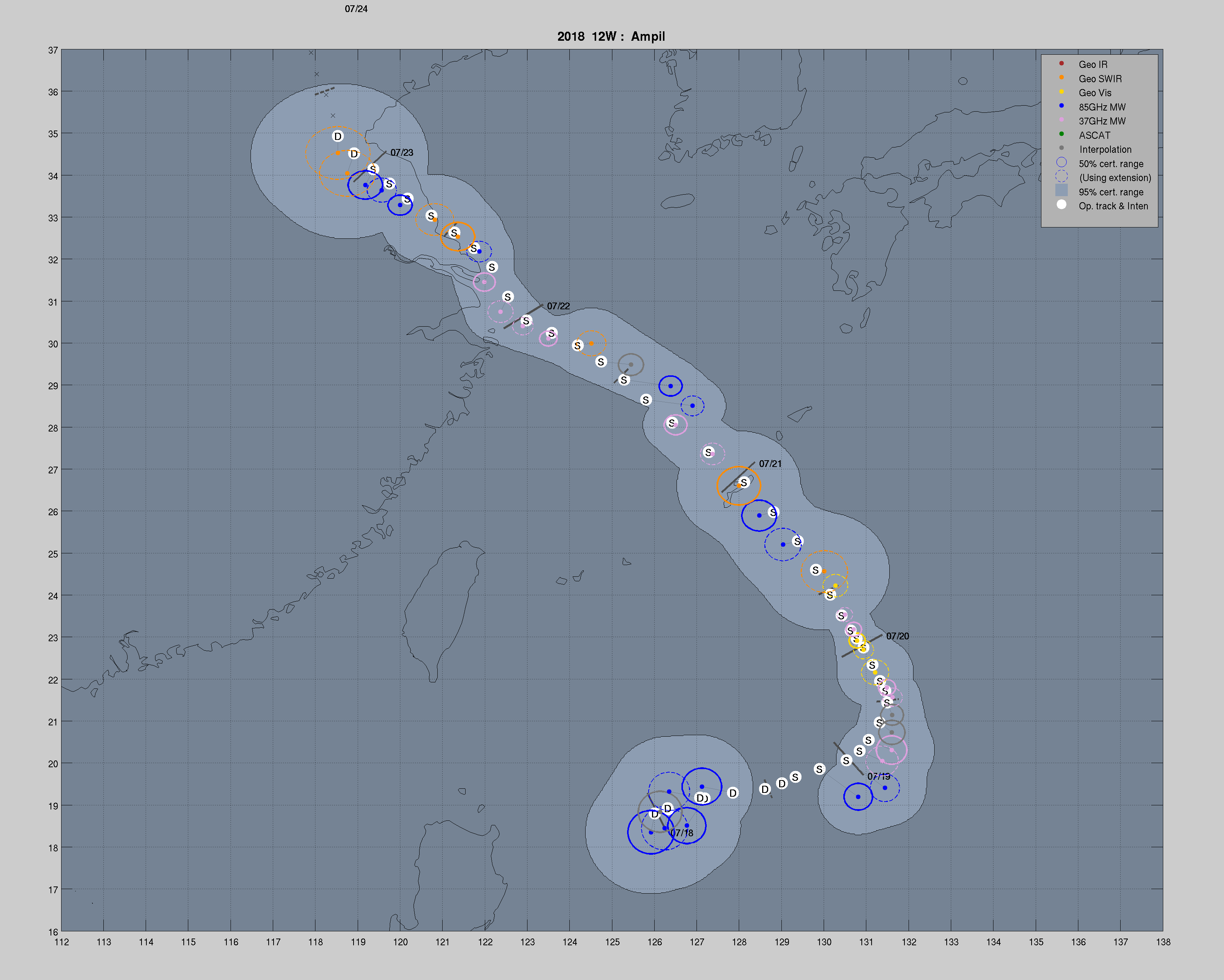Click the Geo IR red dot in legend

tap(1061, 63)
